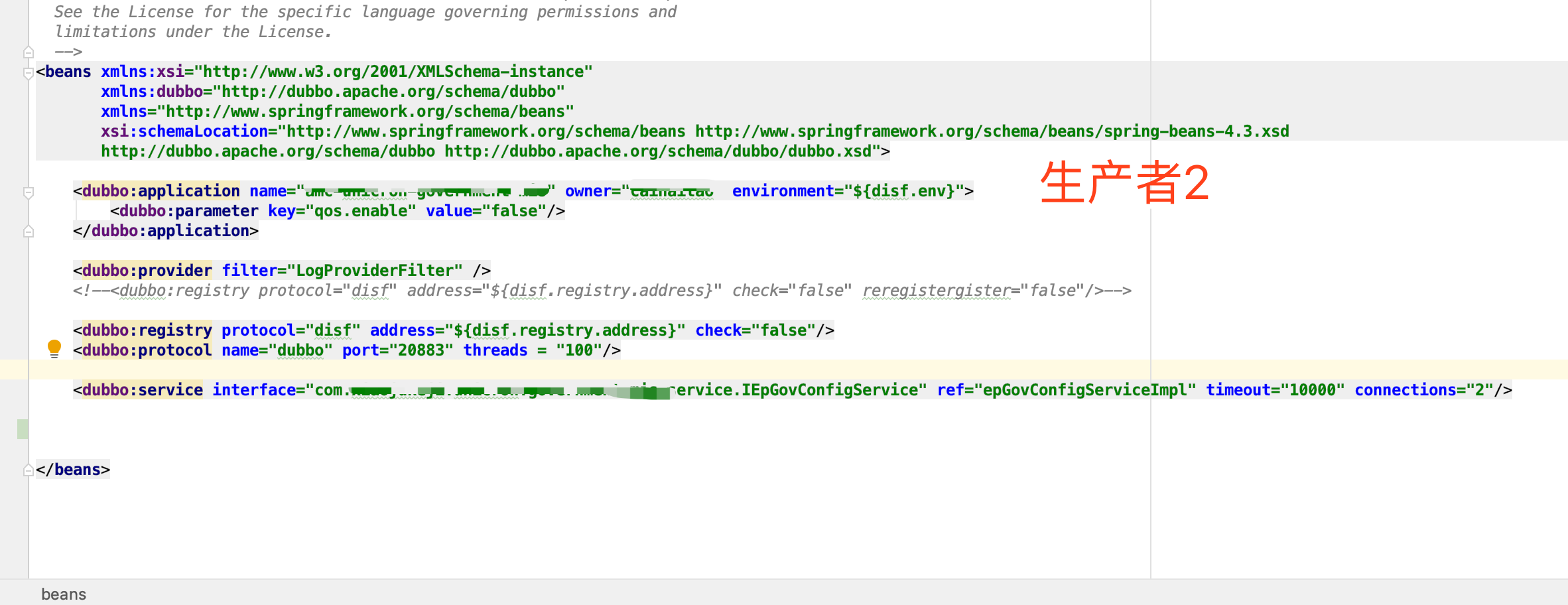Click the green change marker in gutter
Viewport: 1568px width, 605px height.
(23, 429)
